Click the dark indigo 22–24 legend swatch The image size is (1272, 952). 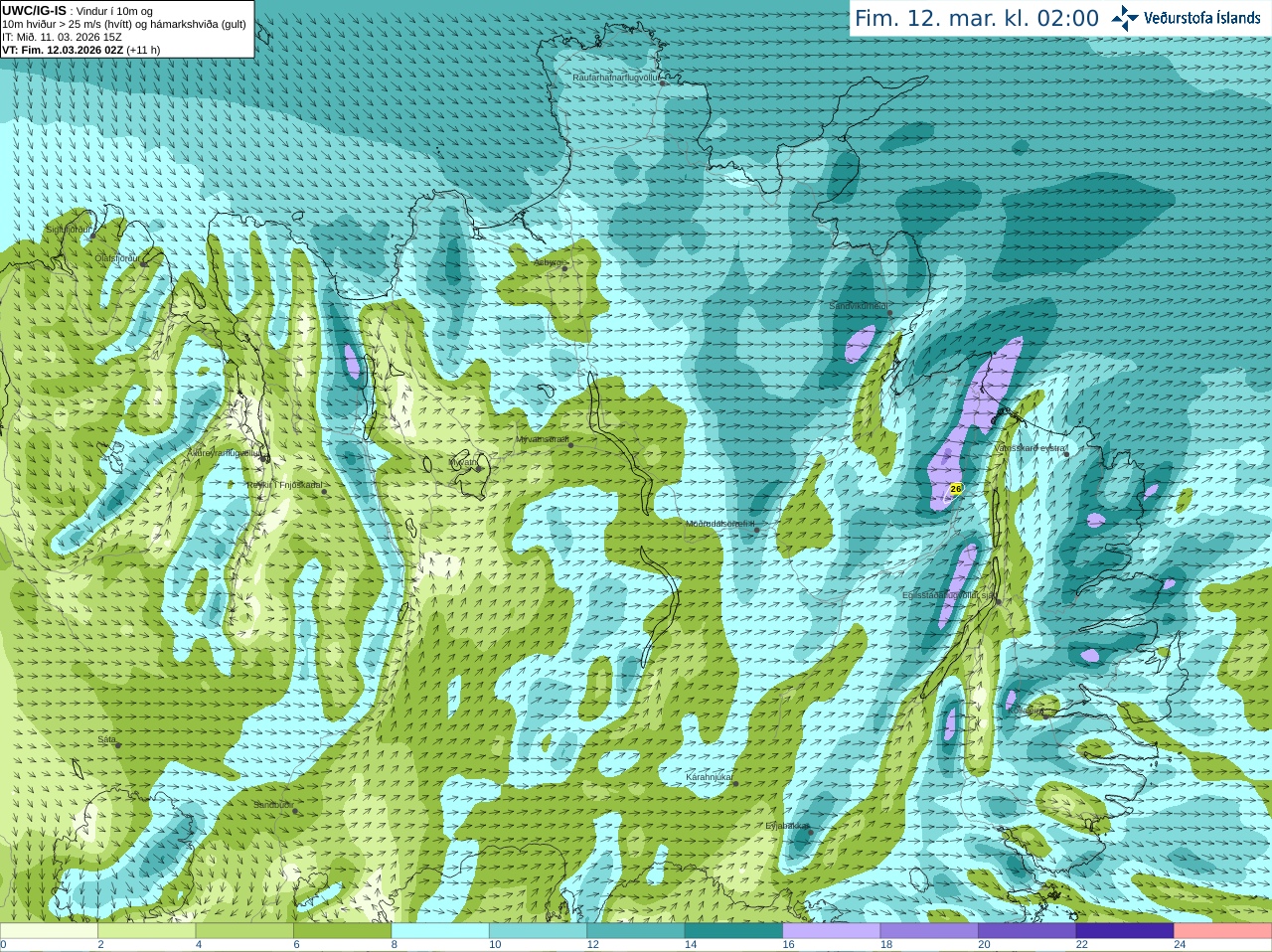pyautogui.click(x=1125, y=931)
